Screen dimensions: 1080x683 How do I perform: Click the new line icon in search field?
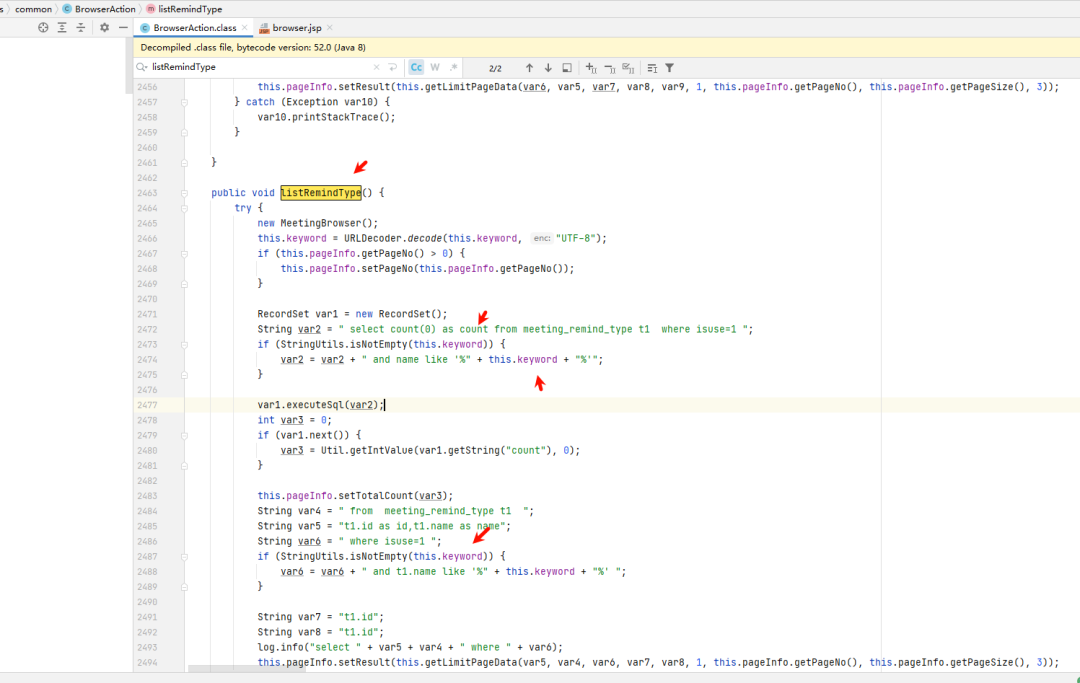[x=393, y=67]
